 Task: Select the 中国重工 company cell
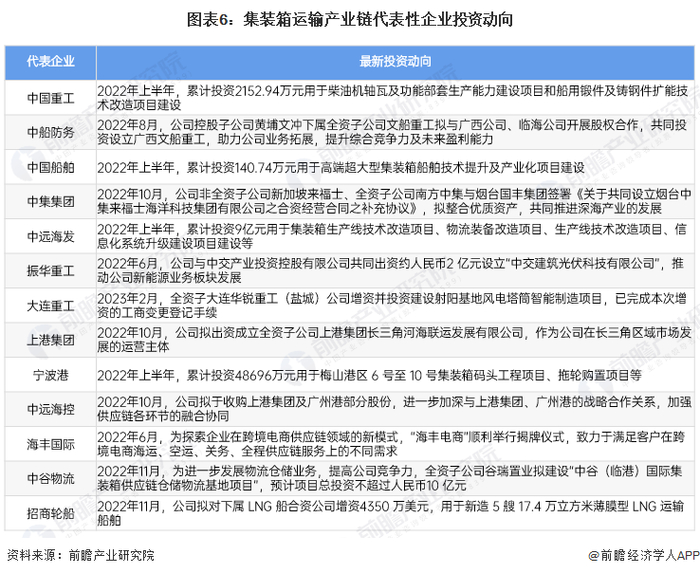pos(50,98)
